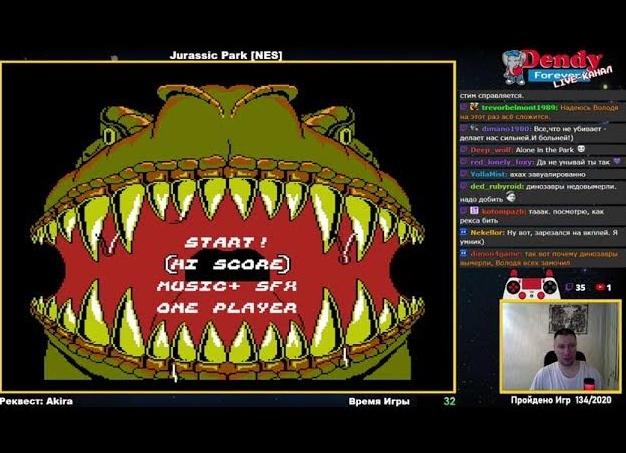
Task: Click the emote after 'надо добить'
Action: 511,197
